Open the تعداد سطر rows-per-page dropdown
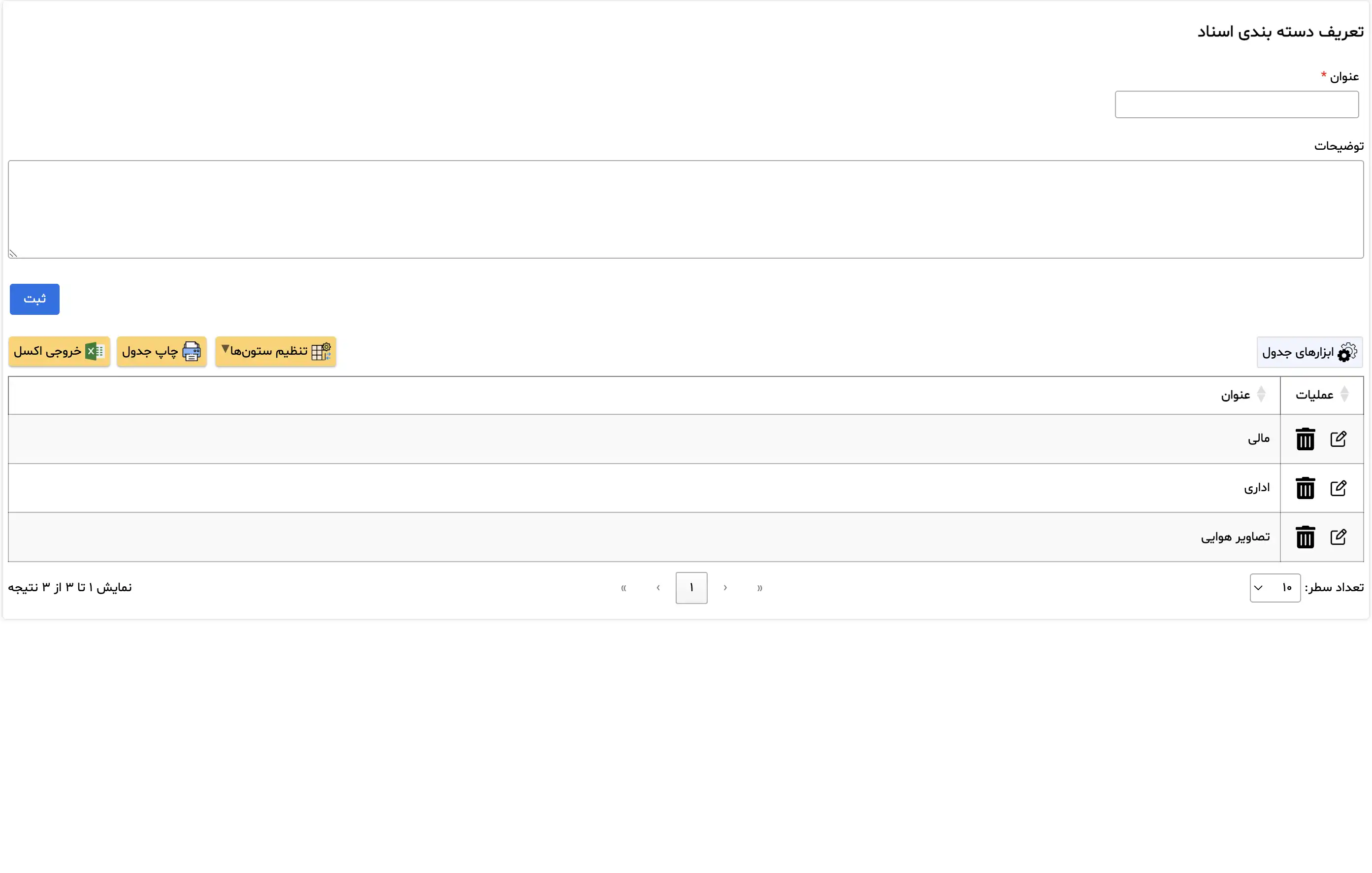Image resolution: width=1372 pixels, height=873 pixels. point(1274,588)
